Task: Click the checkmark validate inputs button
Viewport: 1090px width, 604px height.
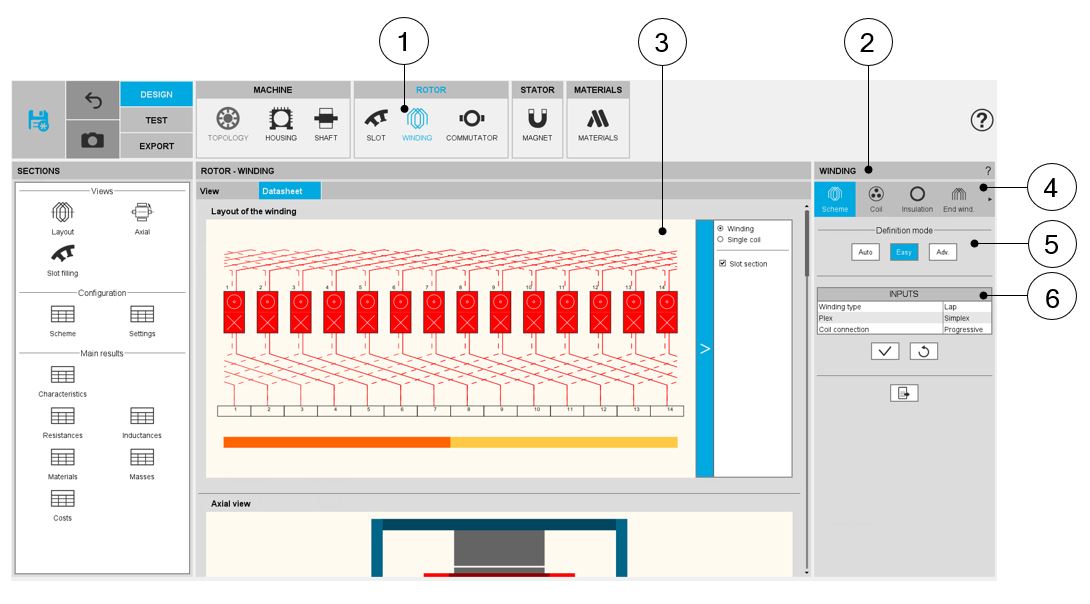Action: point(885,351)
